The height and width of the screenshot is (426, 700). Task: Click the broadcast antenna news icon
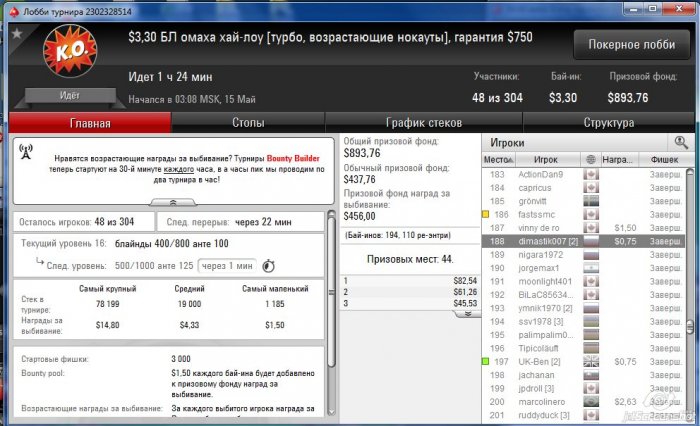coord(26,151)
